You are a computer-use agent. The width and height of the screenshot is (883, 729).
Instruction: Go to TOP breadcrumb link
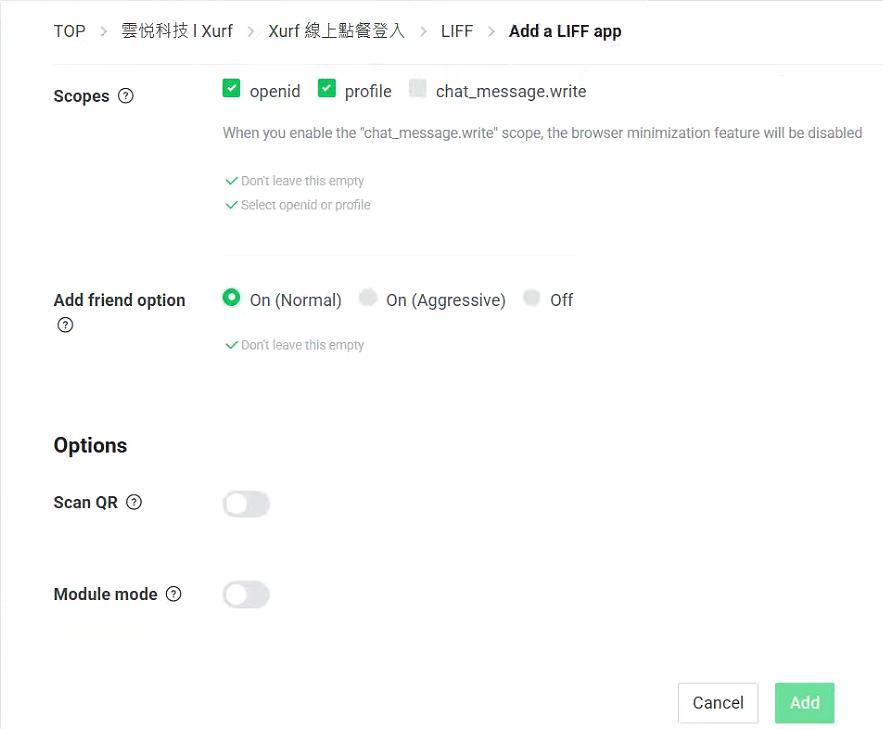pyautogui.click(x=69, y=31)
